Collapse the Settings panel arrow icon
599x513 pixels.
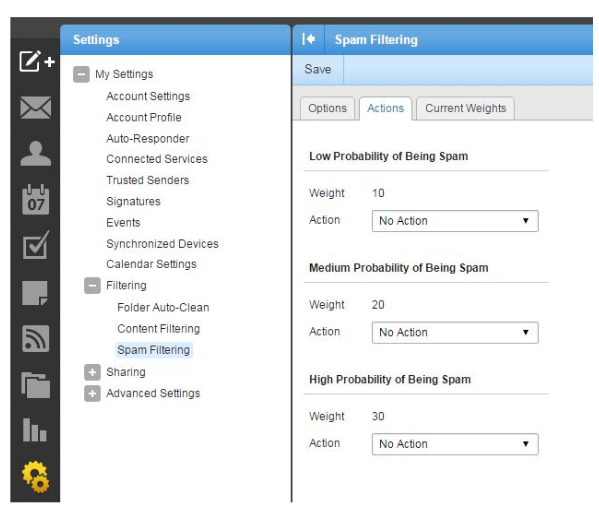tap(309, 39)
